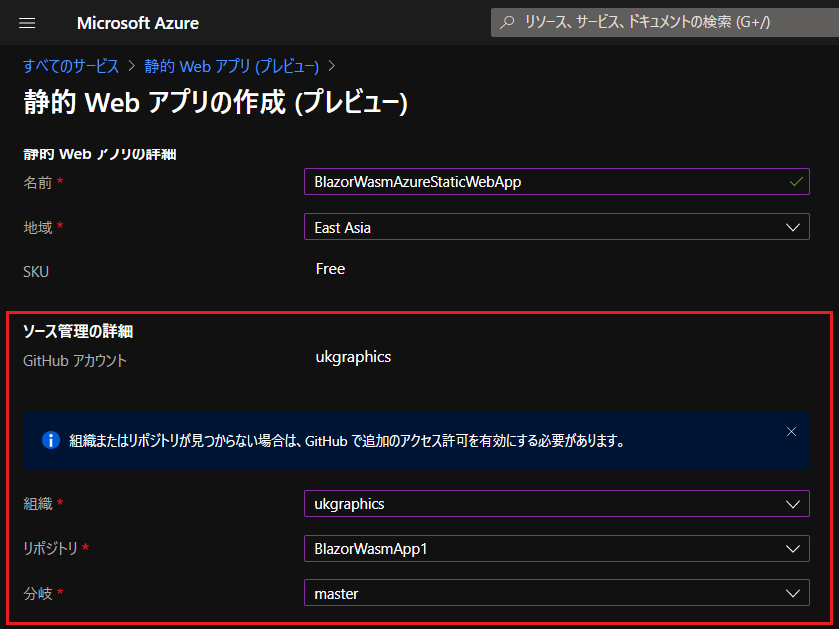Screen dimensions: 839x629
Task: Click the 組織 field label
Action: click(x=37, y=504)
